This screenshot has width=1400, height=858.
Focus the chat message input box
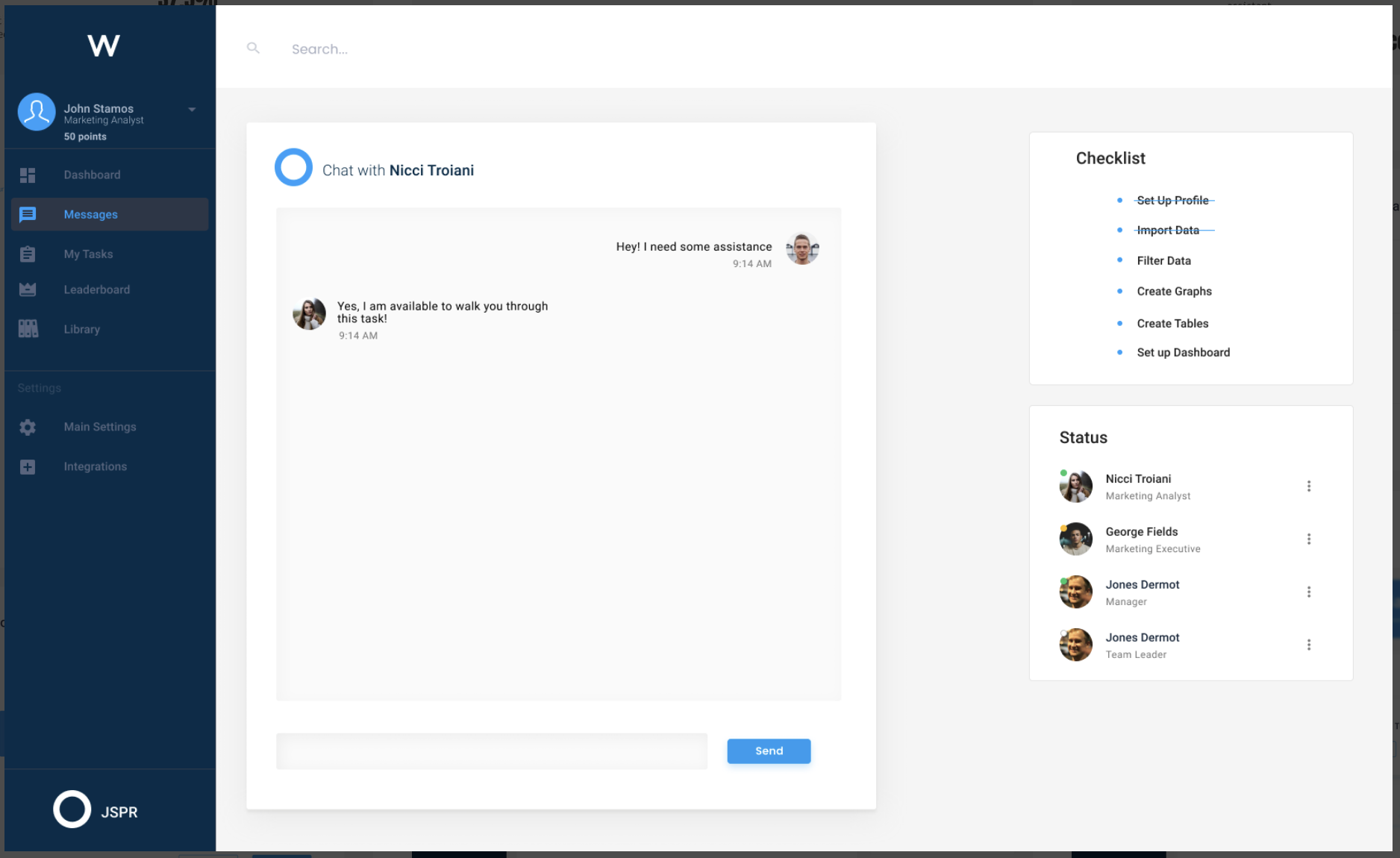pyautogui.click(x=492, y=751)
